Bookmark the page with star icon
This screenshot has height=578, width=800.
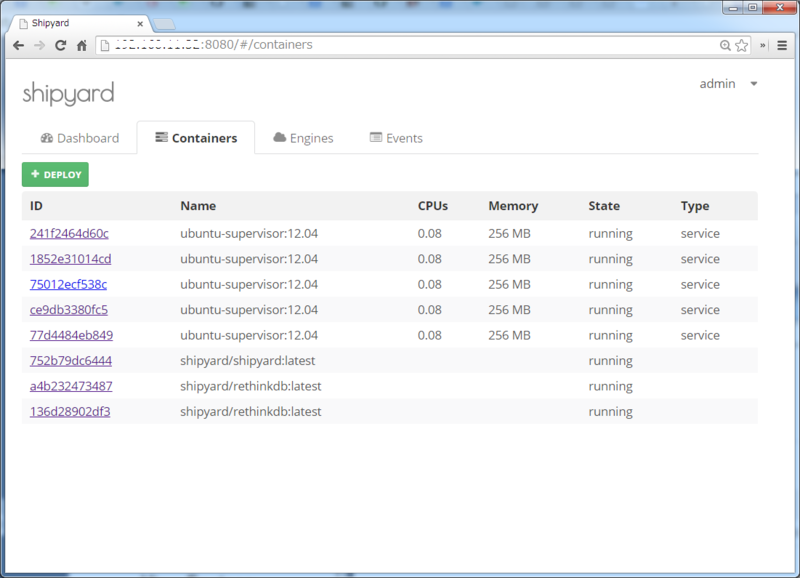(742, 45)
